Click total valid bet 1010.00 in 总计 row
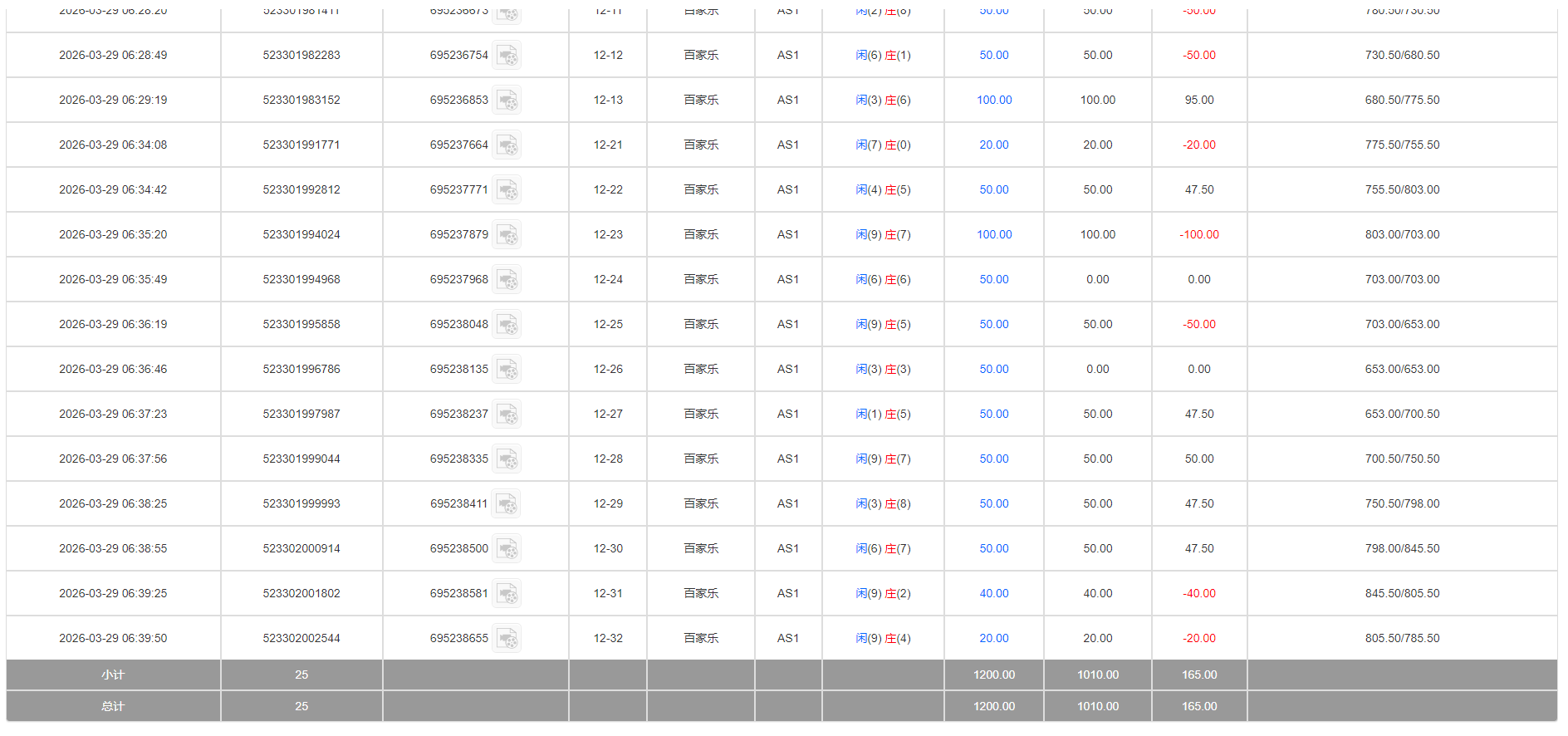Viewport: 1568px width, 736px height. (x=1098, y=706)
